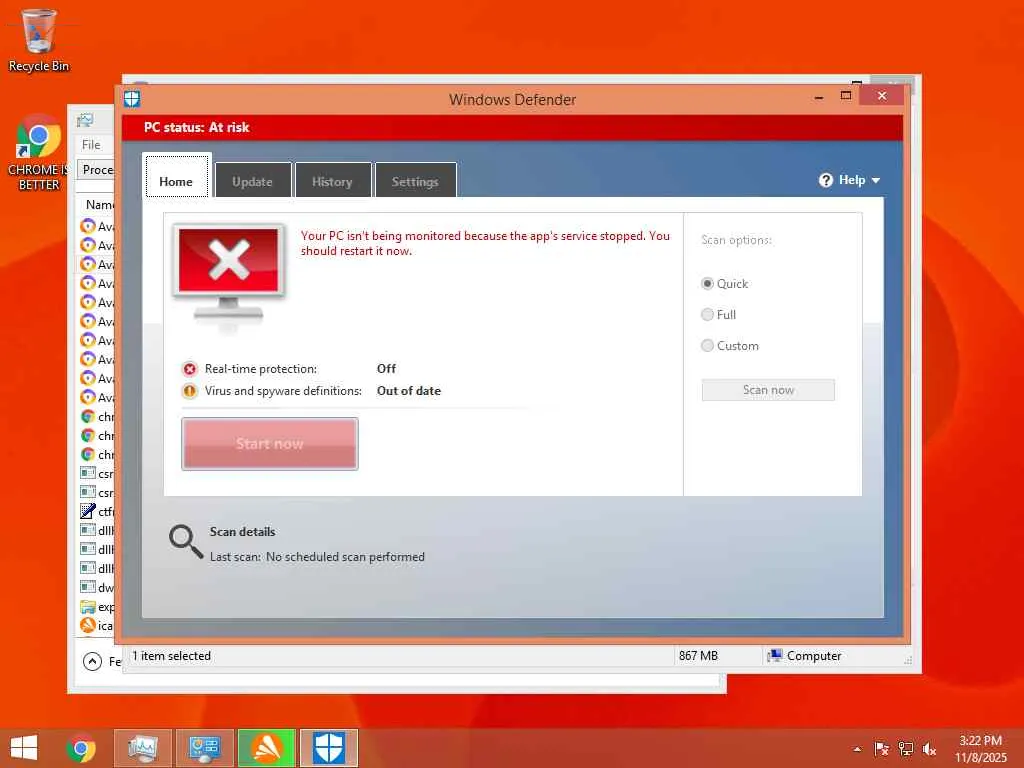This screenshot has height=768, width=1024.
Task: Click the Scan now button
Action: (768, 390)
